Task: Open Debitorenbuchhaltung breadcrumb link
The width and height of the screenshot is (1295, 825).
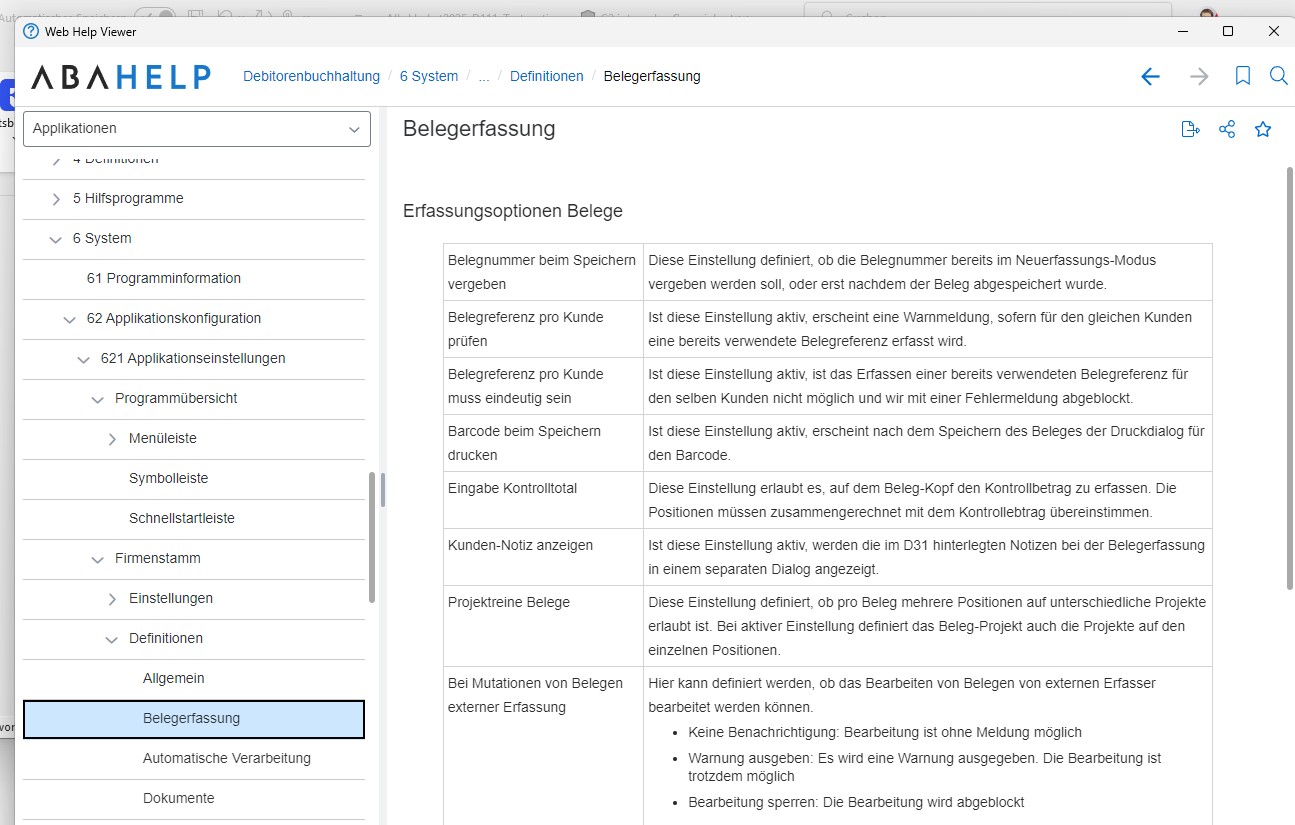Action: click(311, 76)
